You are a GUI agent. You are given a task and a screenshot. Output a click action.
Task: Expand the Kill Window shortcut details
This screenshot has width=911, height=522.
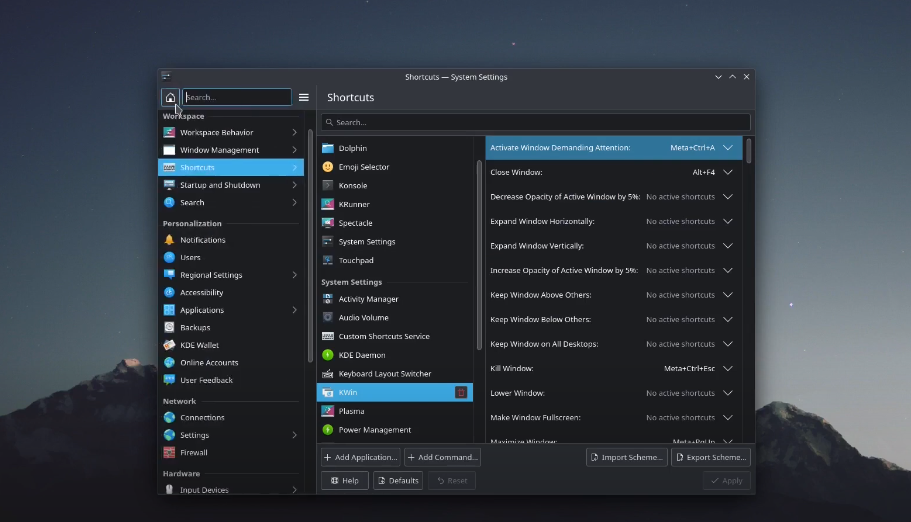[x=727, y=369]
